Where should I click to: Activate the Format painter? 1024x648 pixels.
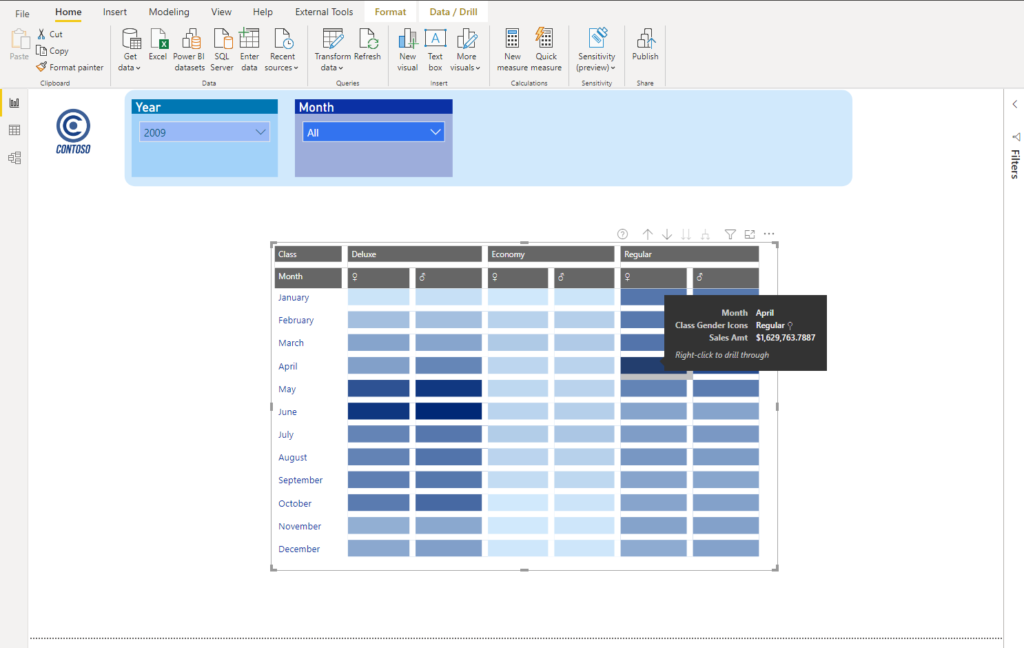(70, 67)
